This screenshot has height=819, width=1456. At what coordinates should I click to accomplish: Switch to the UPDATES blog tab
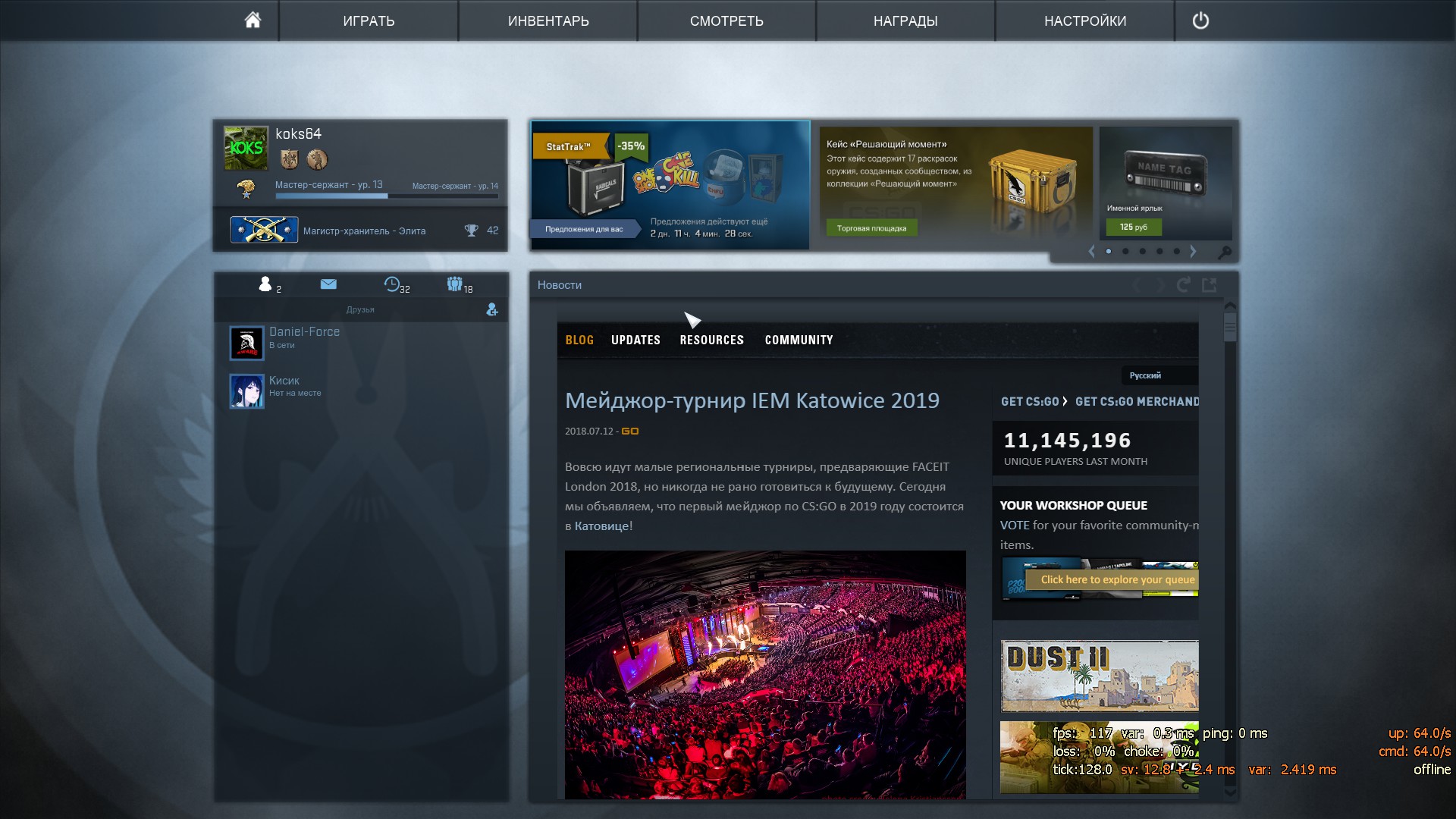[635, 340]
